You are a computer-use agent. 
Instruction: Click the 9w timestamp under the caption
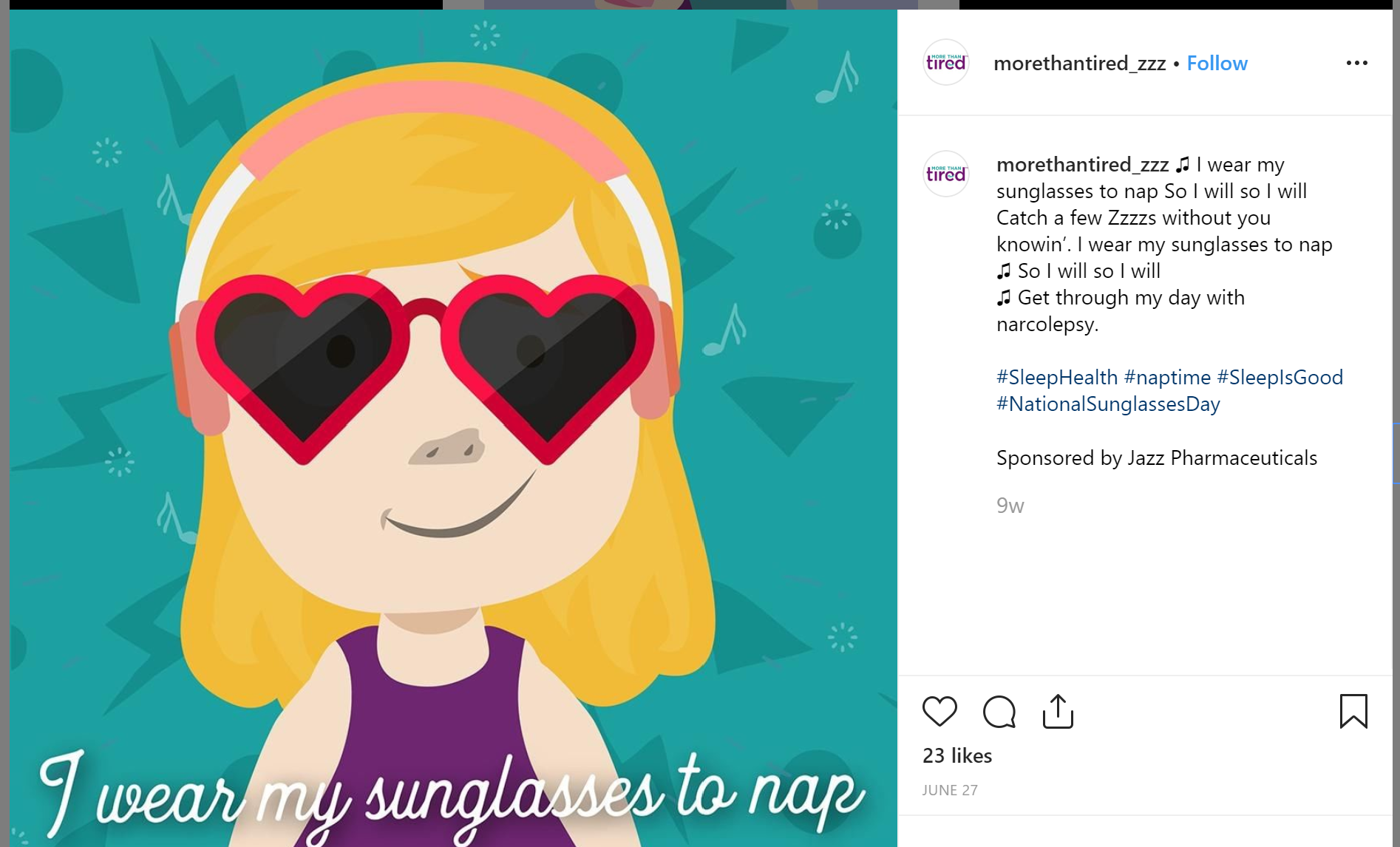pos(1010,506)
